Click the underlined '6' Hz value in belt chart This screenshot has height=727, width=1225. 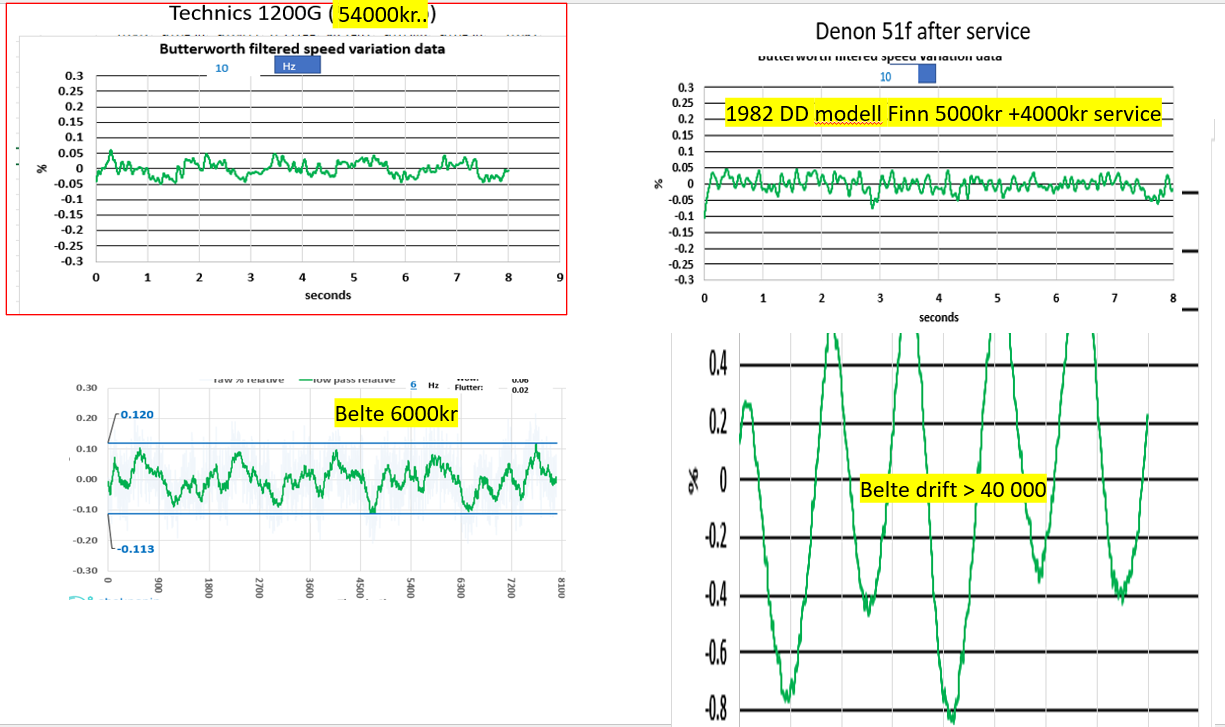pyautogui.click(x=413, y=384)
